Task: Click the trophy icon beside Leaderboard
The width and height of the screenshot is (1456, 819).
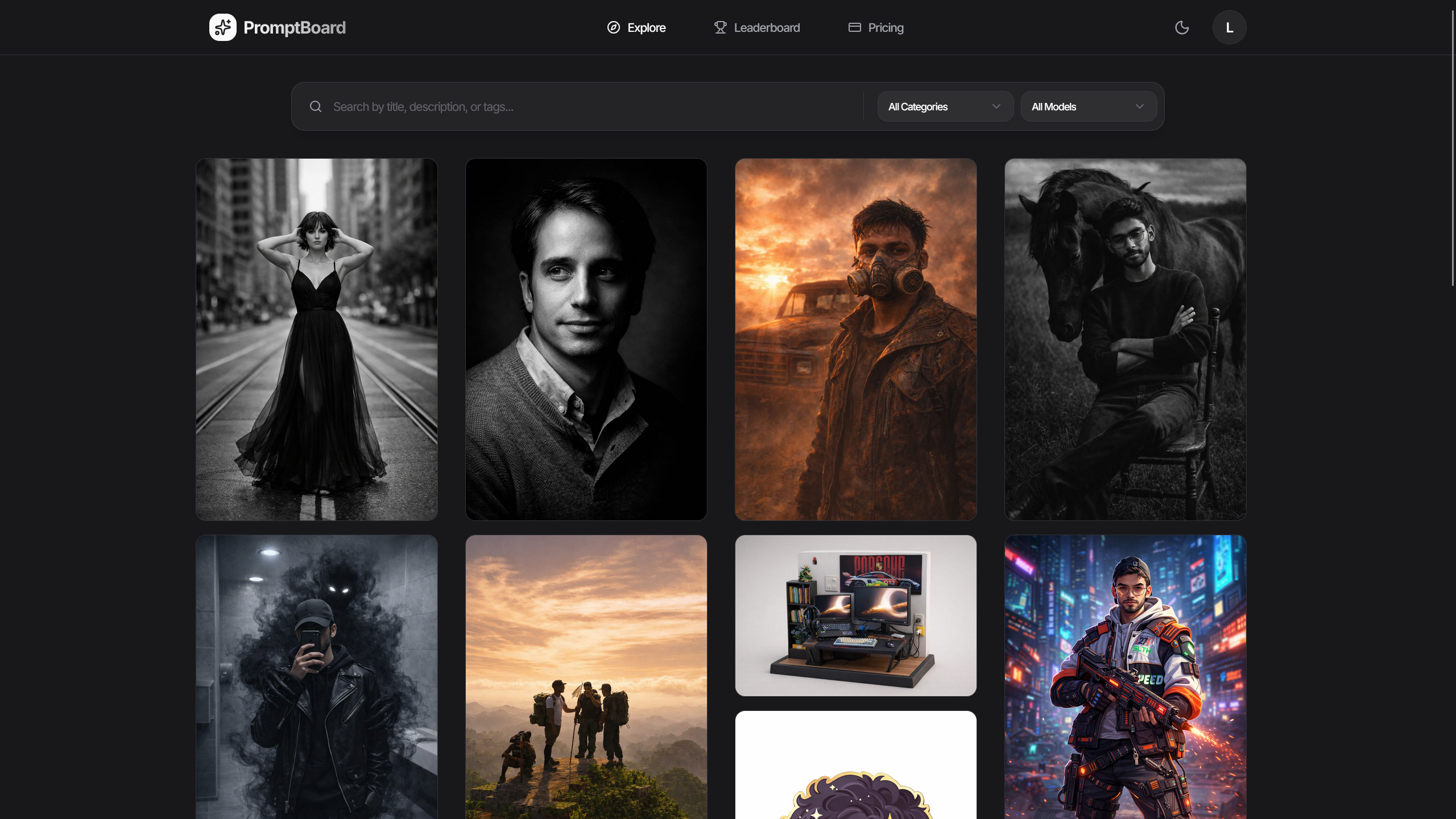Action: [x=720, y=27]
